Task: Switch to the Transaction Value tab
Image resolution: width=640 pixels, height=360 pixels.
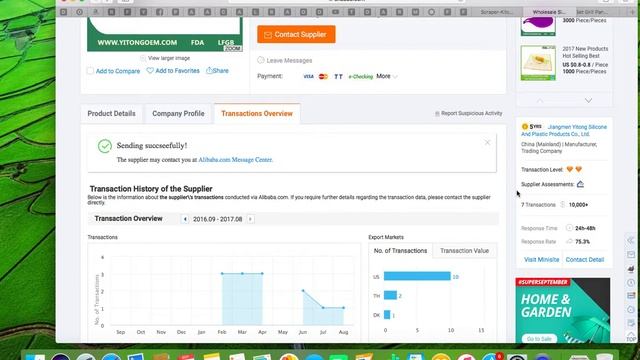Action: [464, 251]
